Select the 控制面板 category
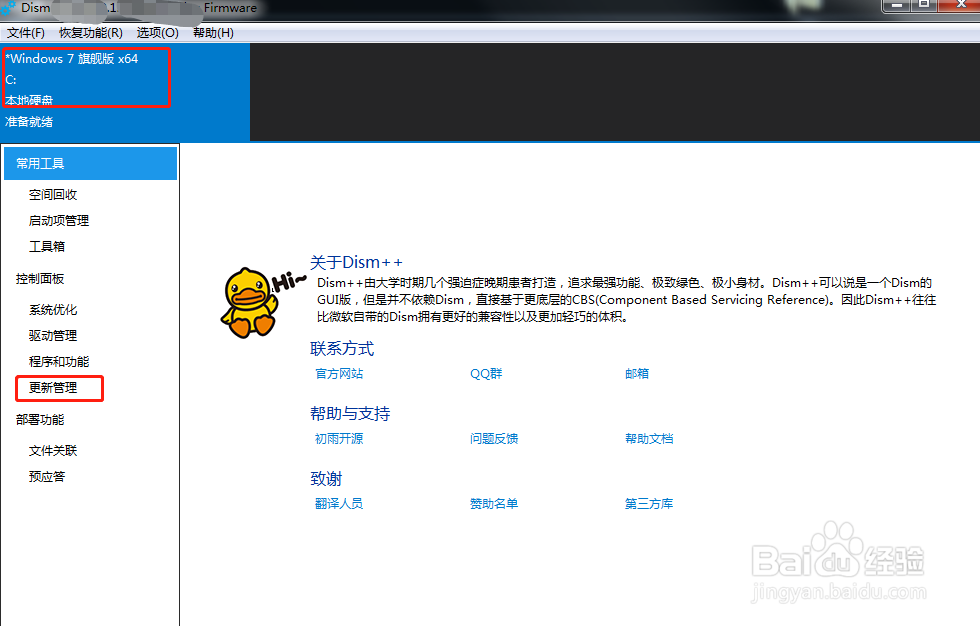This screenshot has width=980, height=626. pos(40,279)
